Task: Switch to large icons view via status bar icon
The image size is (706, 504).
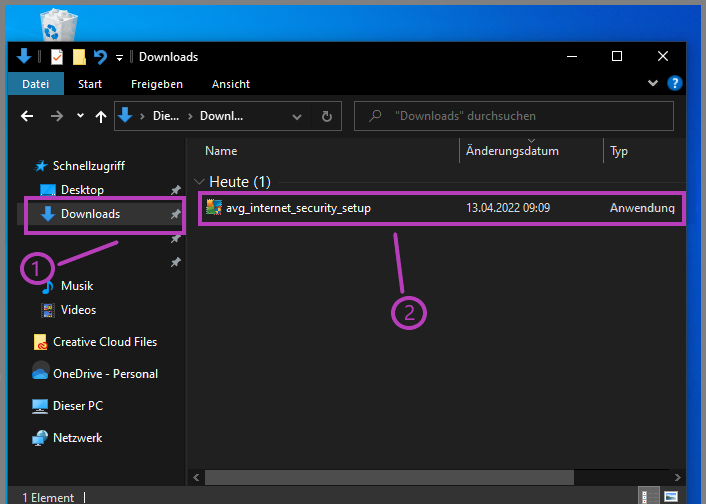Action: 671,496
